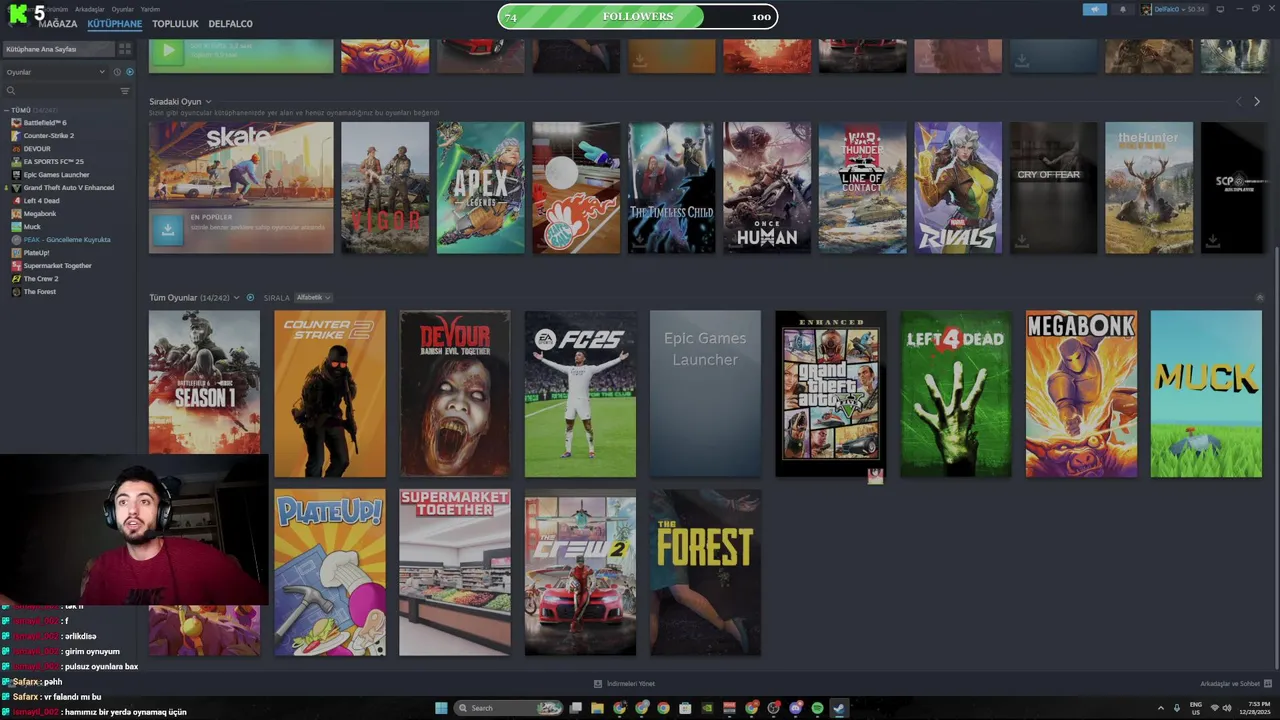Click the Windows Start button
1280x720 pixels.
tap(441, 708)
